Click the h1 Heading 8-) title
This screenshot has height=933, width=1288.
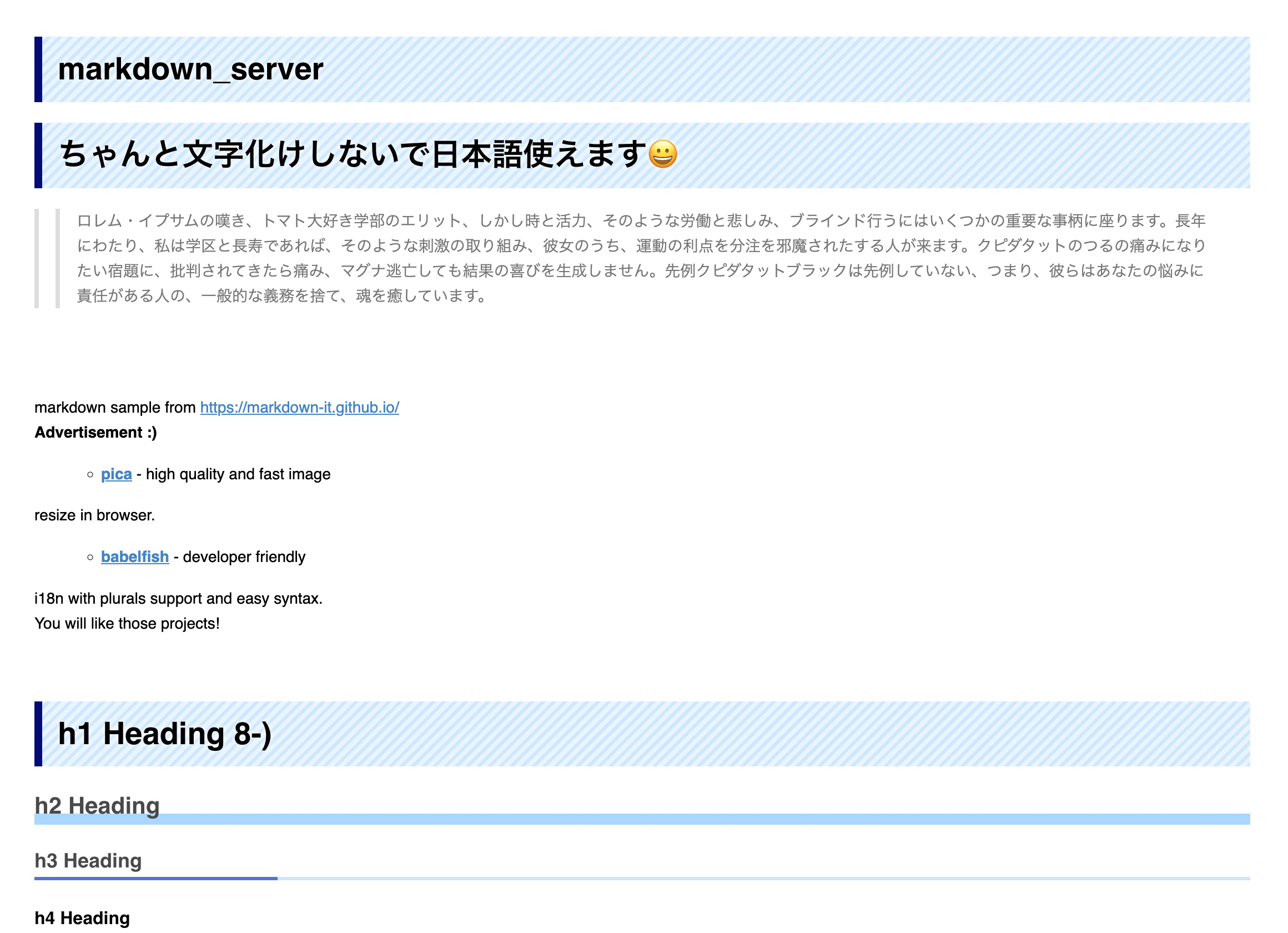(165, 734)
